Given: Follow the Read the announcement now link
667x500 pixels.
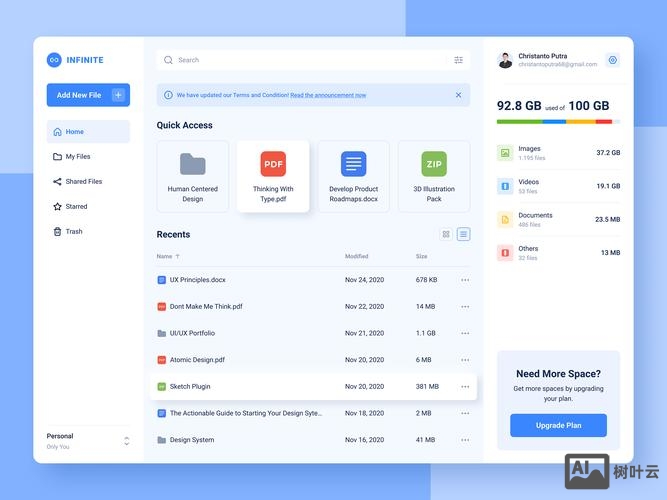Looking at the screenshot, I should click(328, 96).
